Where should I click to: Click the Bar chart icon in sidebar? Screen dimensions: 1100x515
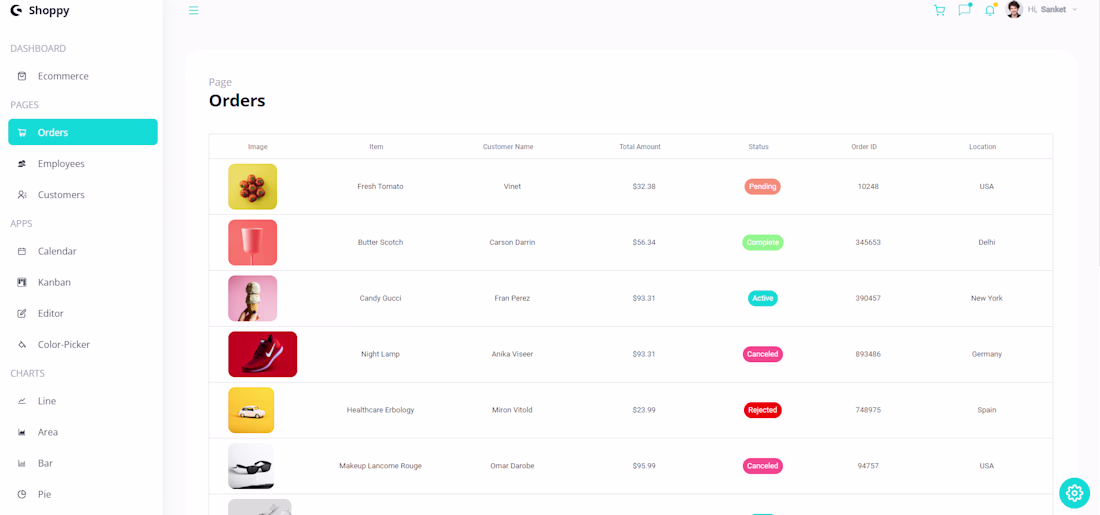point(22,463)
